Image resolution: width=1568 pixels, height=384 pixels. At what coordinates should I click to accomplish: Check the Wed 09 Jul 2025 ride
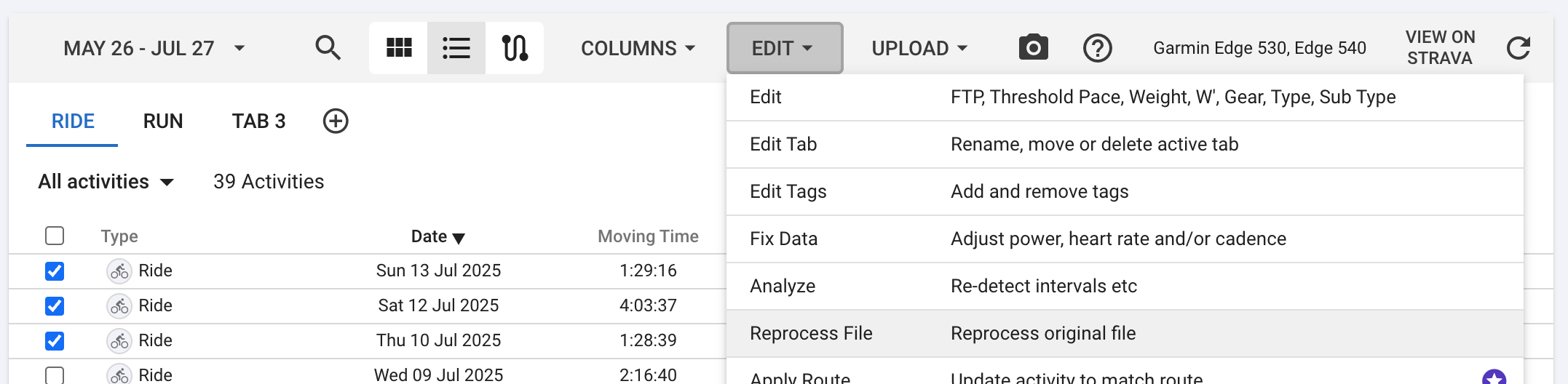(55, 375)
